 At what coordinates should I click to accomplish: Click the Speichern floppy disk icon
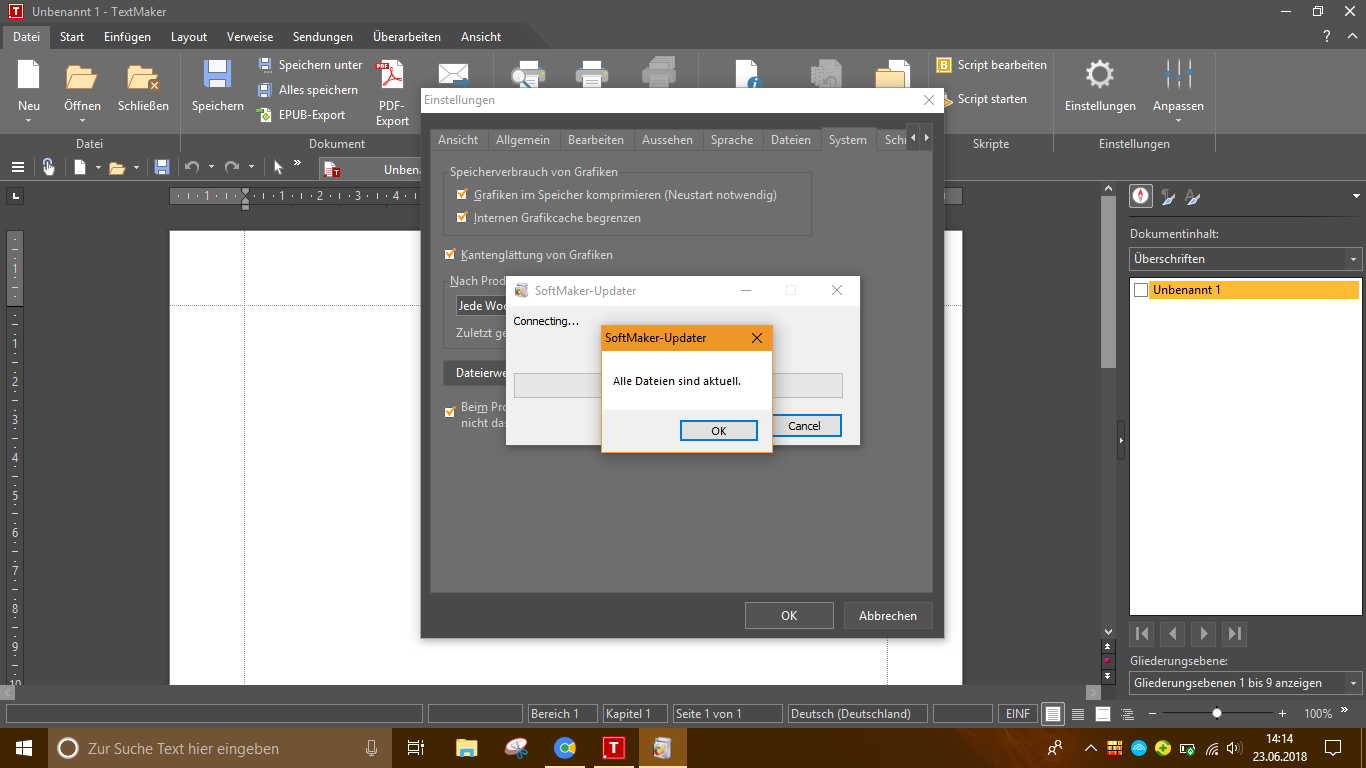coord(217,76)
